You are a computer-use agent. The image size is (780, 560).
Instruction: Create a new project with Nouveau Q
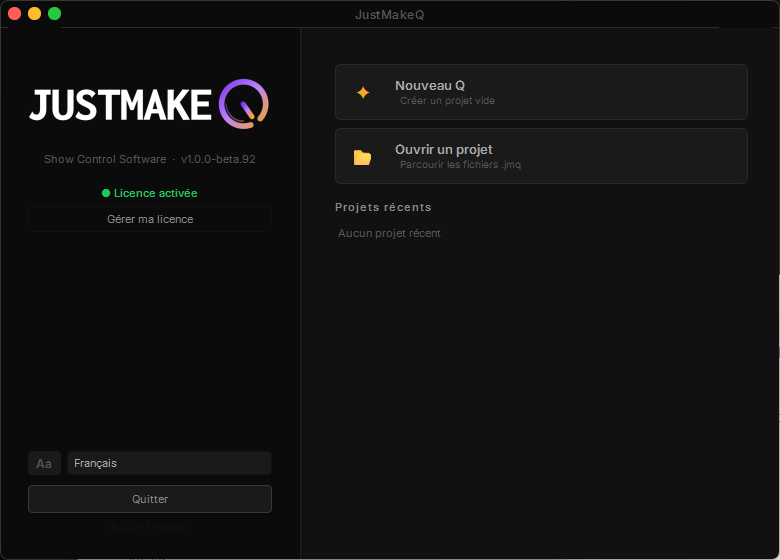[541, 92]
